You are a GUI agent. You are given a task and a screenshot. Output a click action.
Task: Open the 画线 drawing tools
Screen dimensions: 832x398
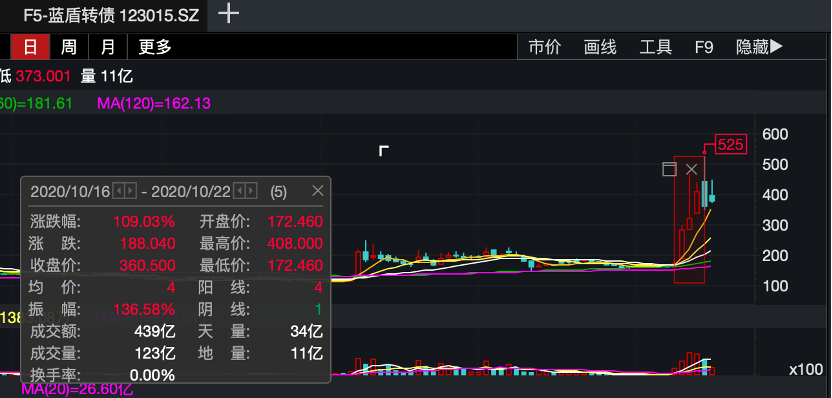click(600, 47)
